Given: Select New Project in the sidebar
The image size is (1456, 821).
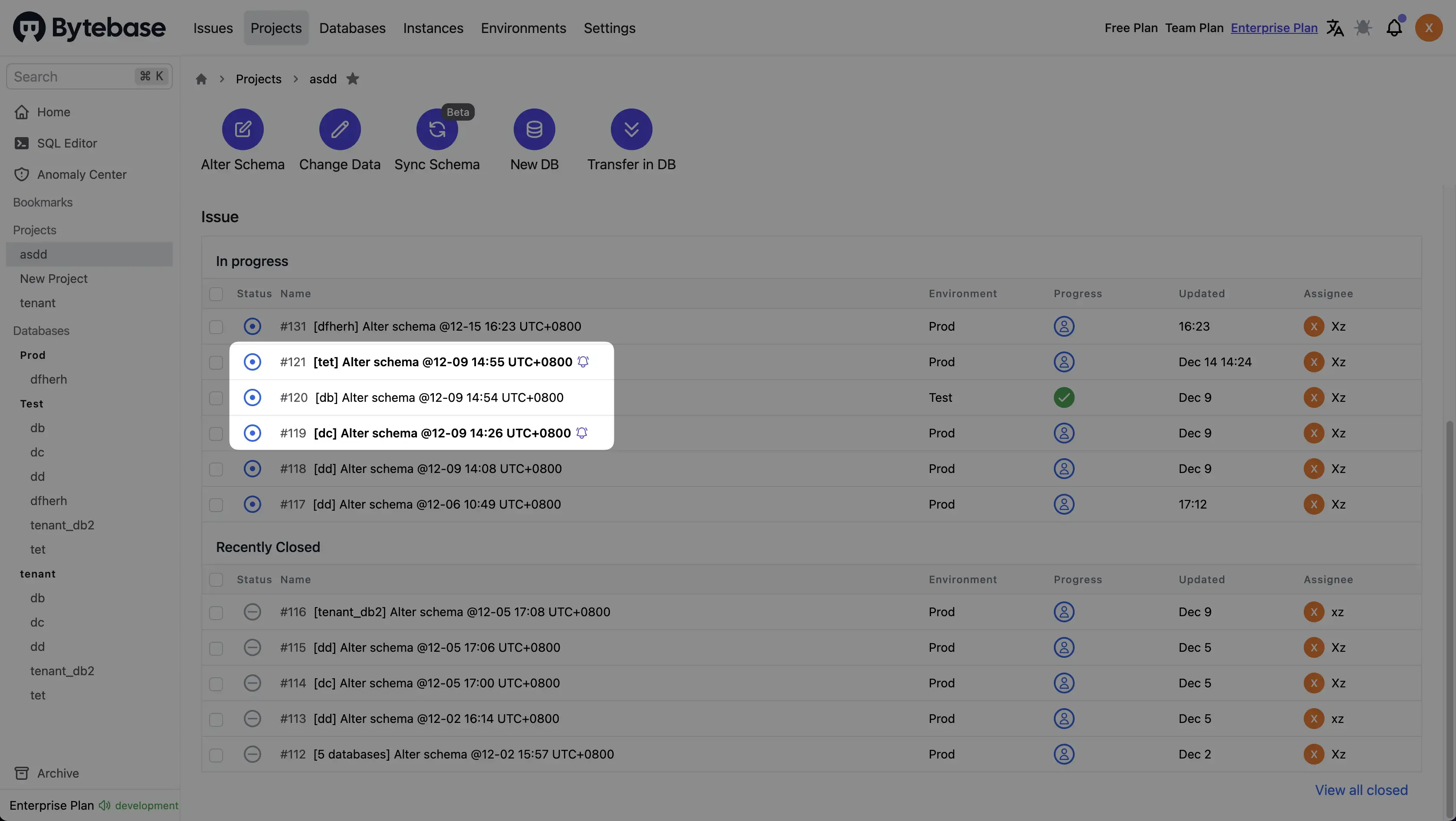Looking at the screenshot, I should point(54,279).
